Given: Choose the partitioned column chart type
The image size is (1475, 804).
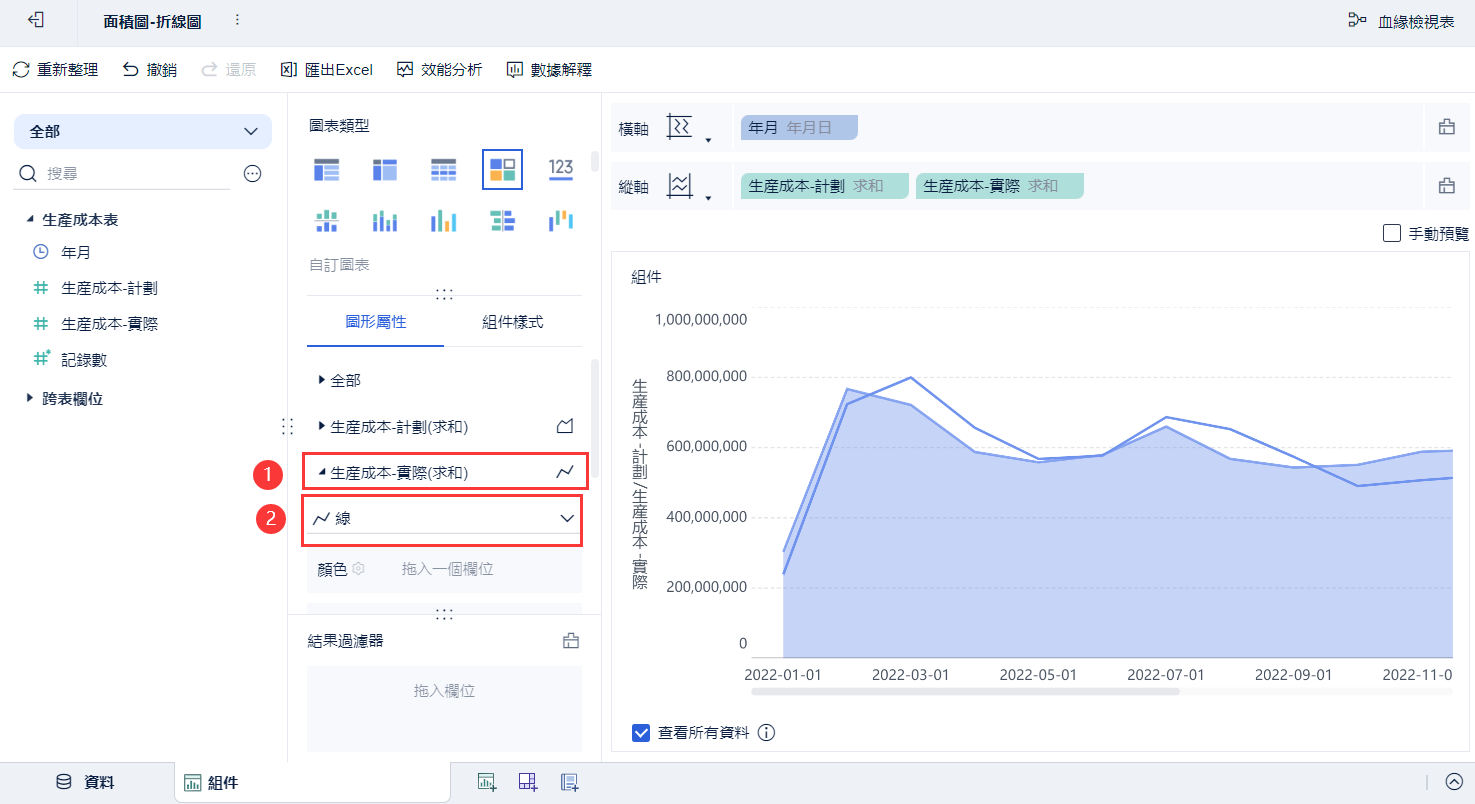Looking at the screenshot, I should click(x=327, y=221).
